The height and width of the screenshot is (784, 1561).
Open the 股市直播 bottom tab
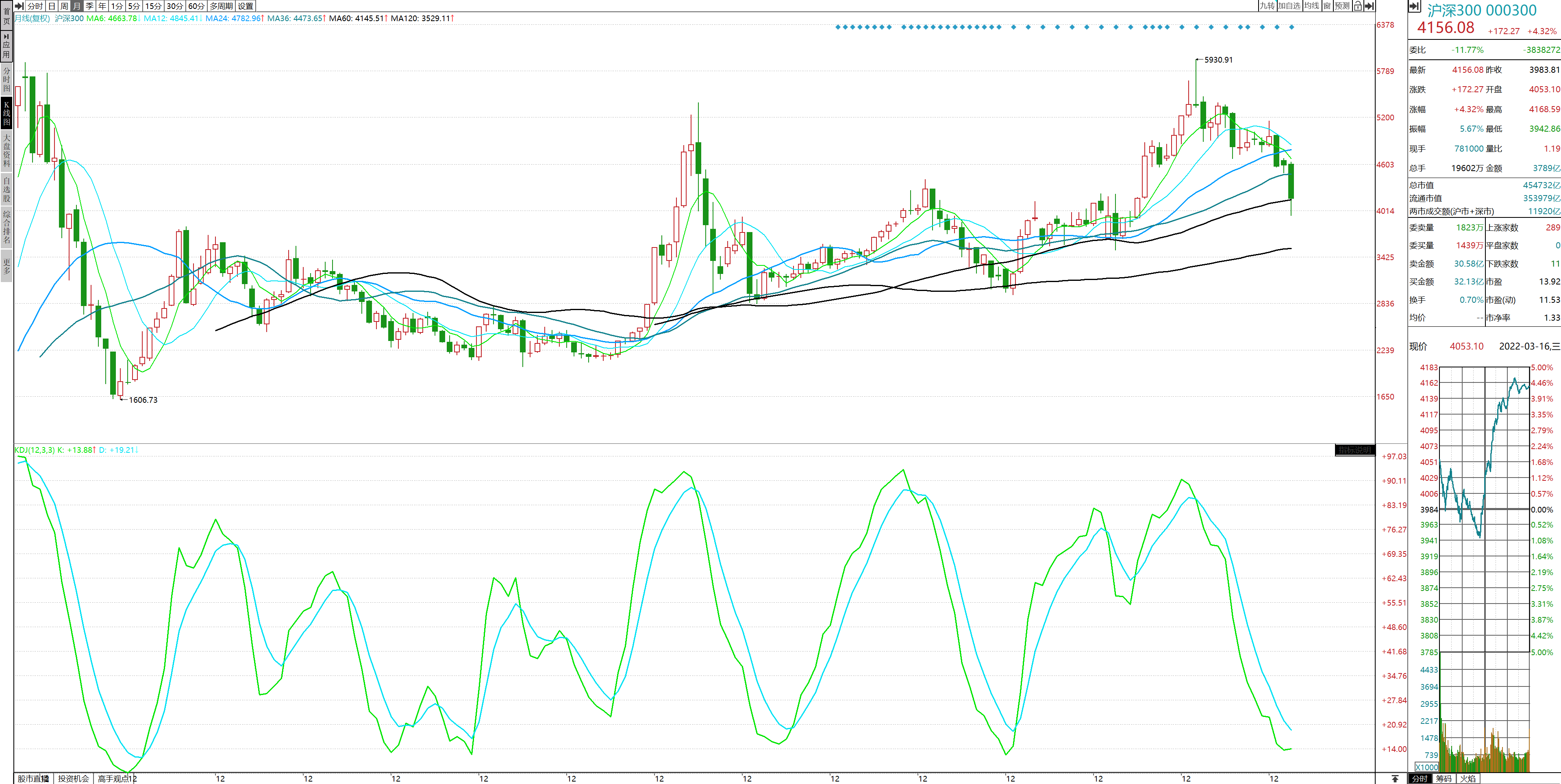tap(33, 779)
